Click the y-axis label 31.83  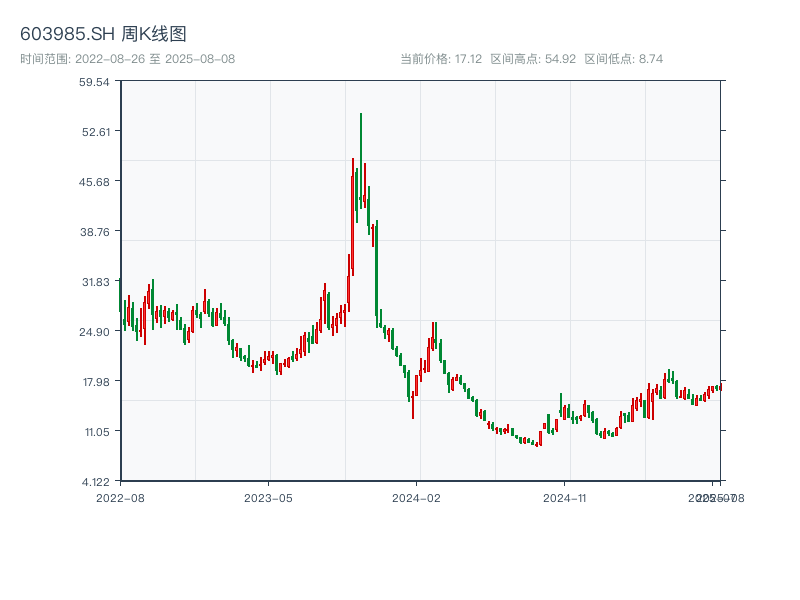pos(96,282)
